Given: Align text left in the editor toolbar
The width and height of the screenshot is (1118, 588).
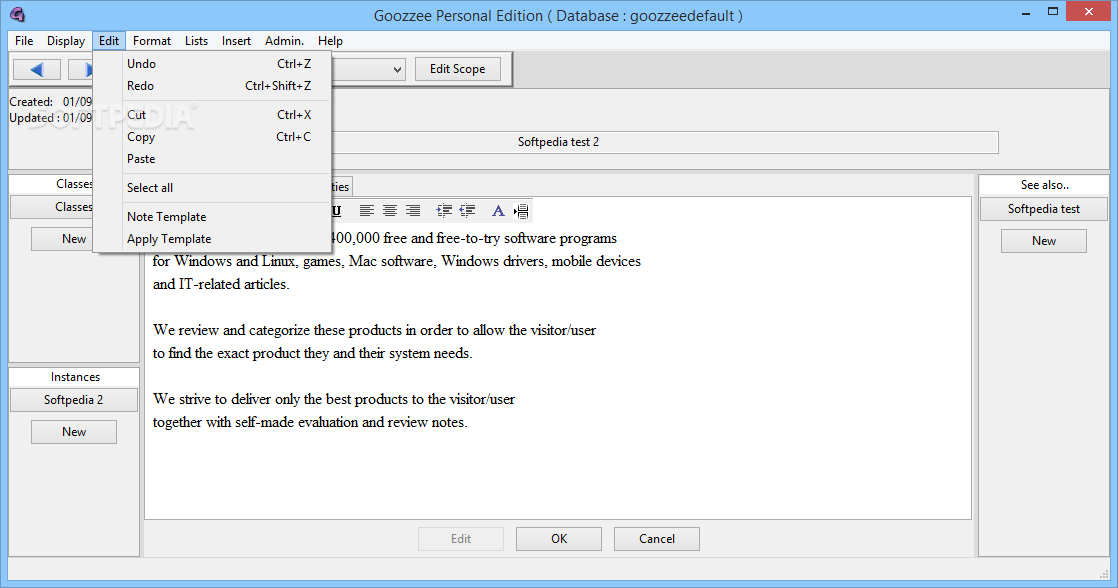Looking at the screenshot, I should (x=366, y=211).
